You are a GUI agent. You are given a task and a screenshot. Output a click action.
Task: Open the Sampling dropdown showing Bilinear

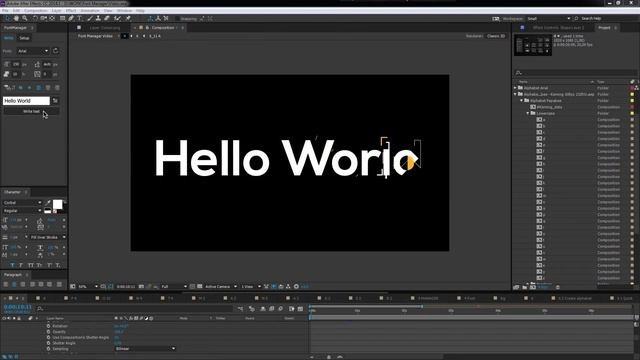(145, 349)
